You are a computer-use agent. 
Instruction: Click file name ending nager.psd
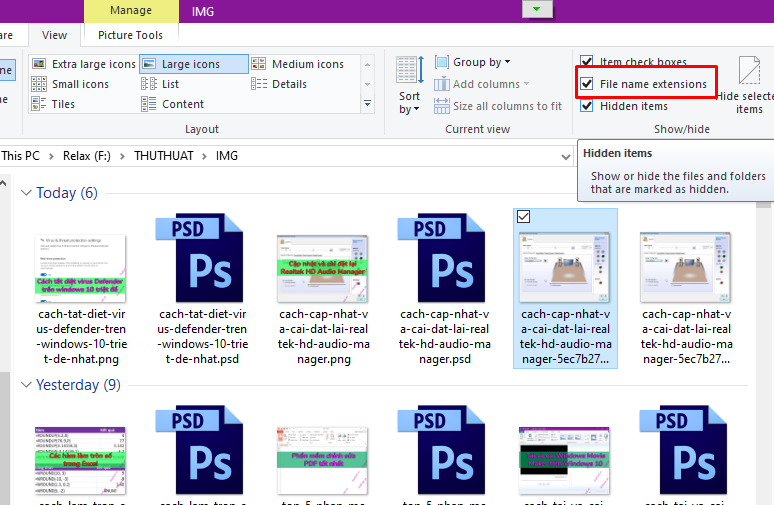click(x=444, y=336)
